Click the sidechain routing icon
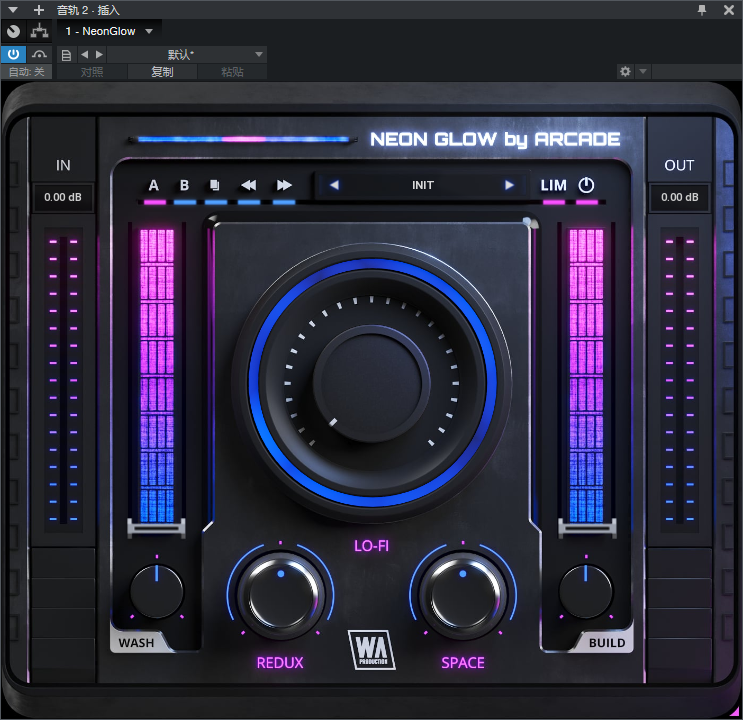Image resolution: width=743 pixels, height=720 pixels. coord(39,31)
